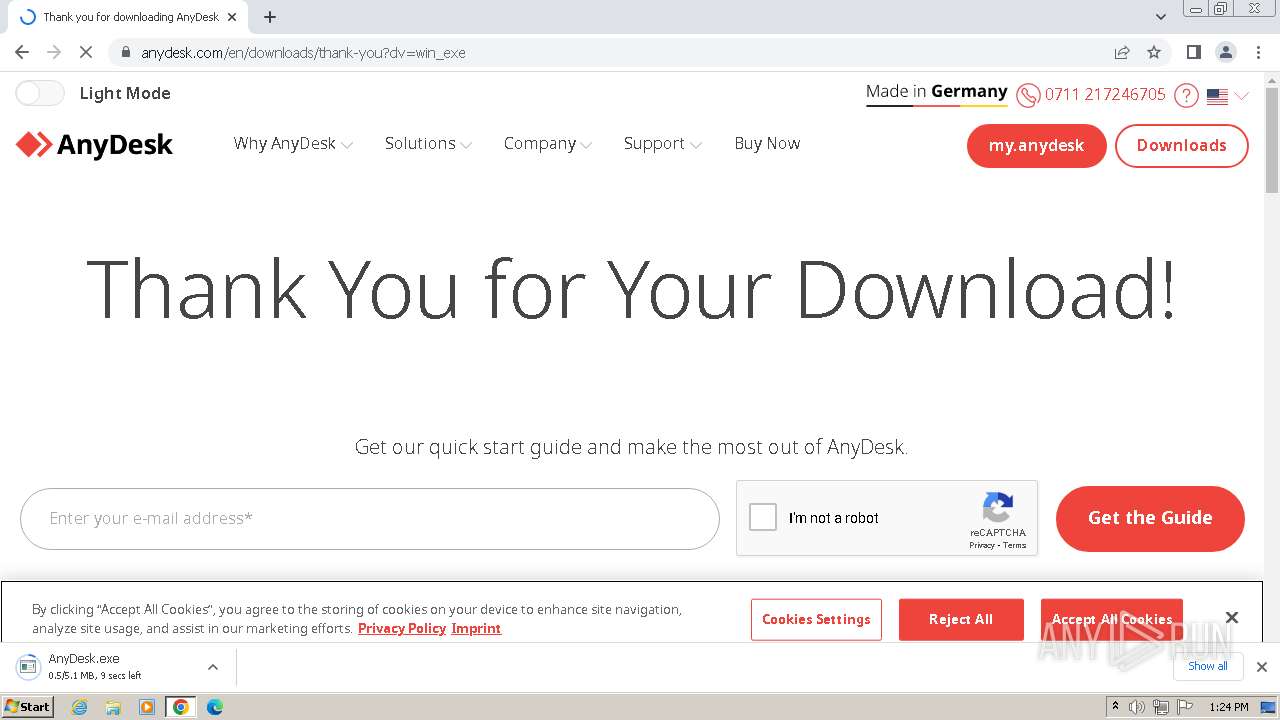Bookmark this page with the star

1154,52
